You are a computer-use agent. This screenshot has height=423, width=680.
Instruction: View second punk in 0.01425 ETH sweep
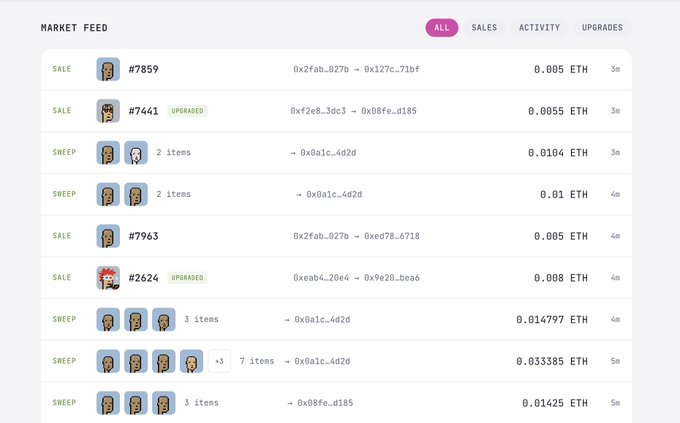tap(136, 403)
